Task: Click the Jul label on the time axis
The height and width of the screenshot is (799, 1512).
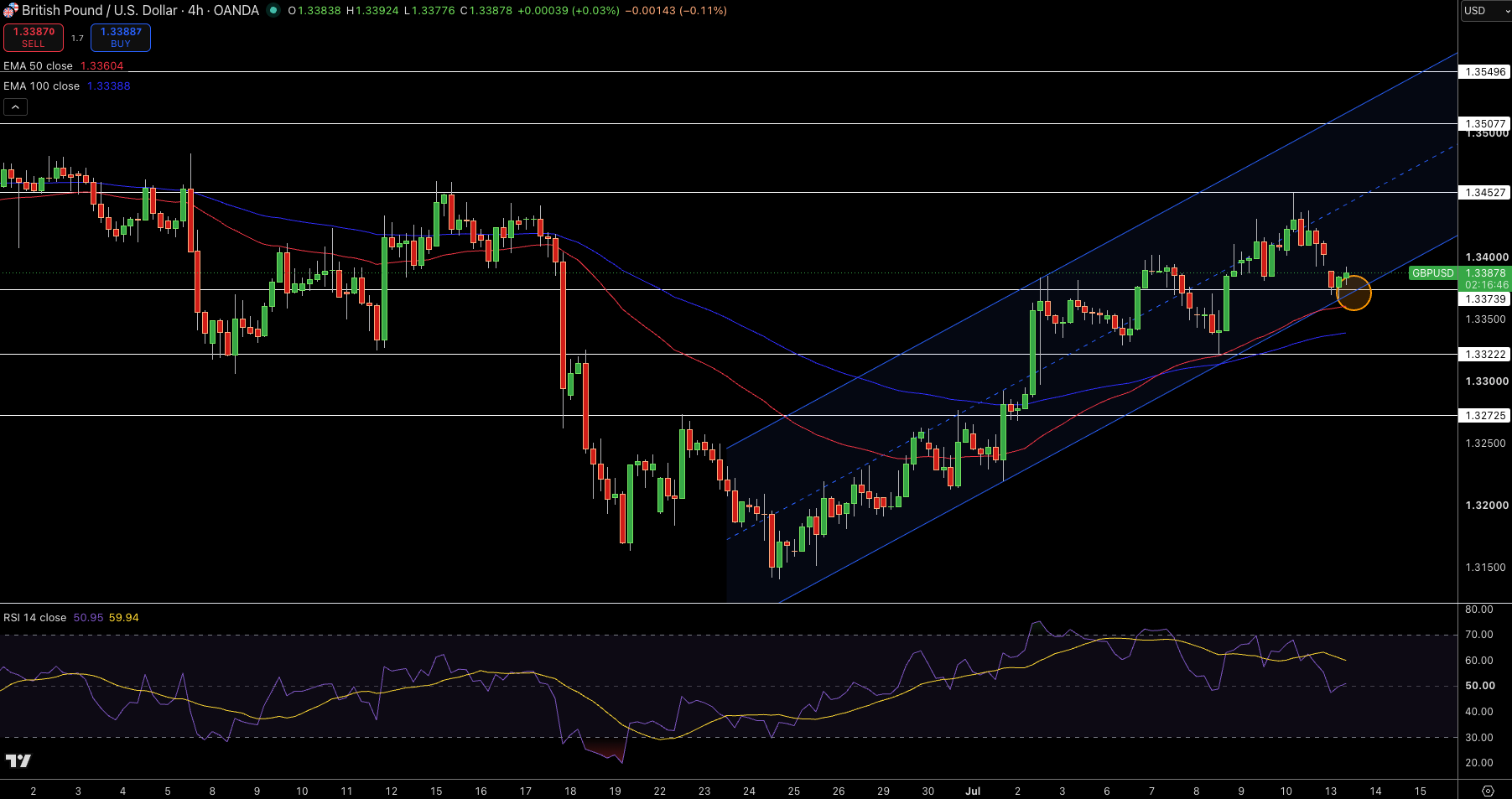Action: coord(973,791)
